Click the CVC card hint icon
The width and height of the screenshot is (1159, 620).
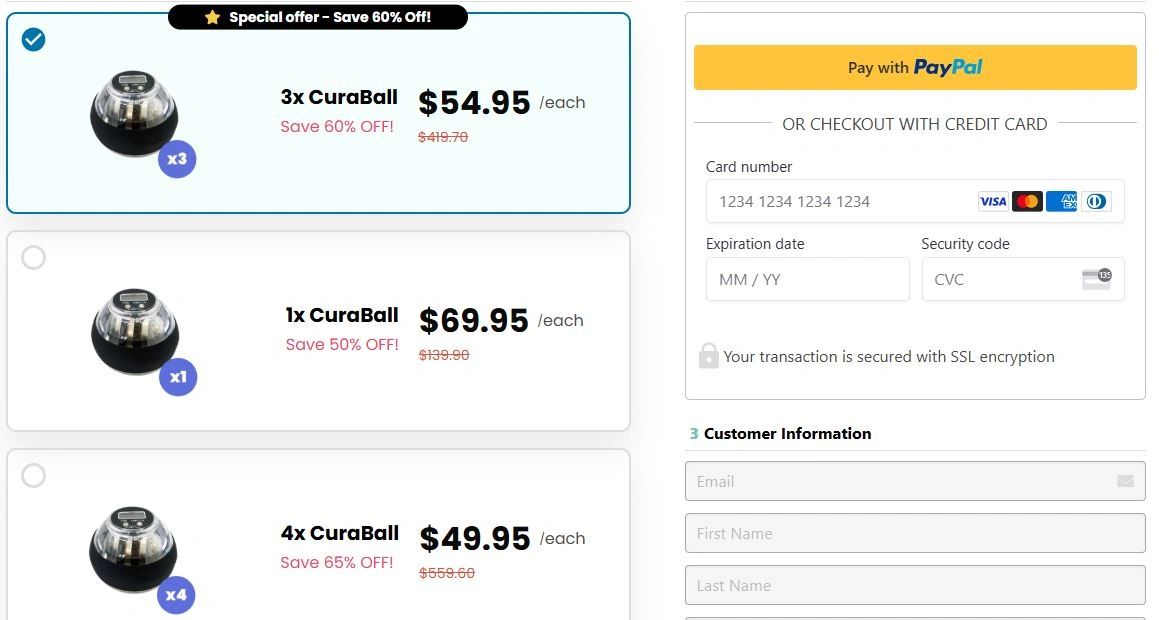[x=1096, y=279]
